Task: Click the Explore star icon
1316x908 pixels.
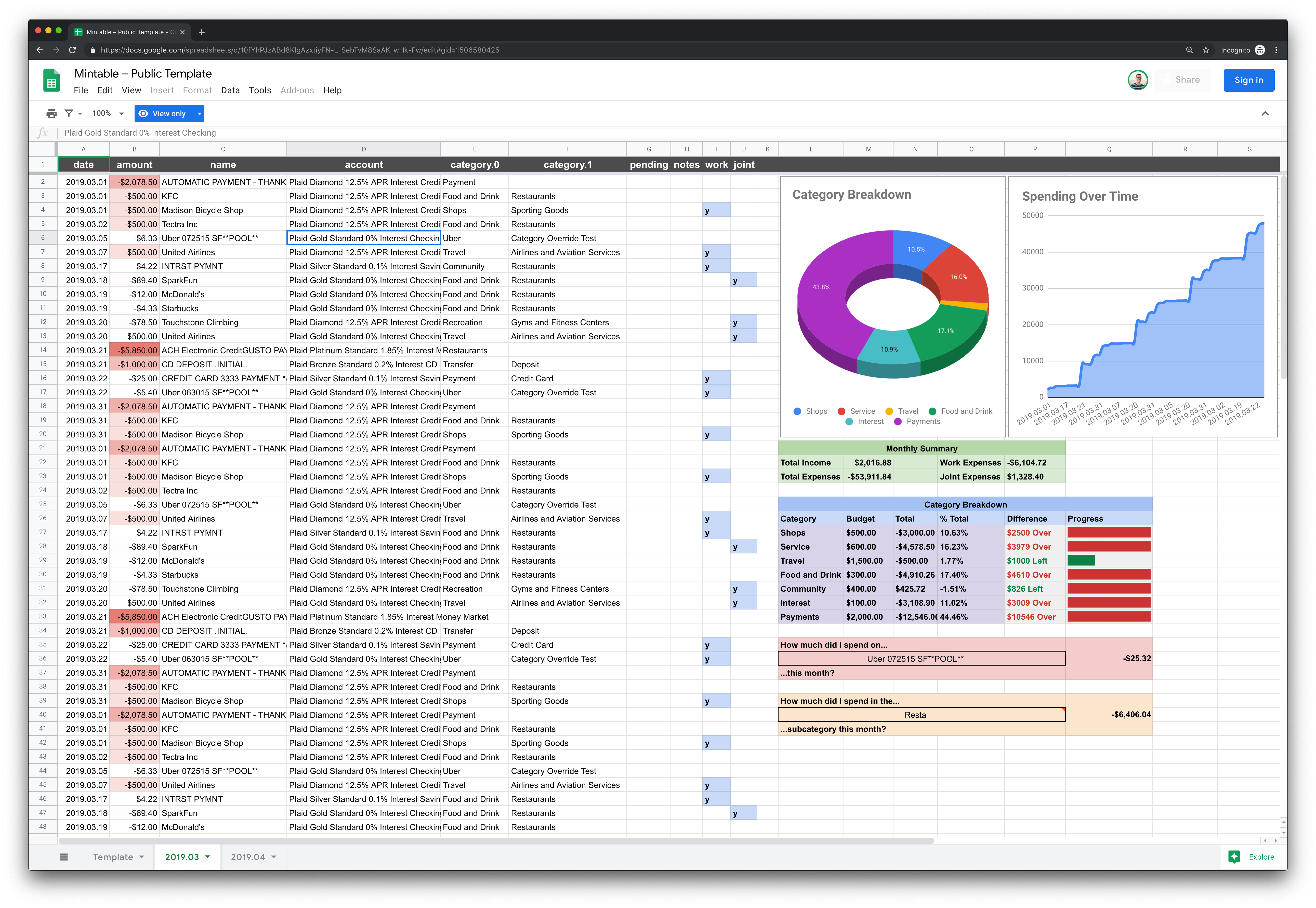Action: click(1234, 857)
